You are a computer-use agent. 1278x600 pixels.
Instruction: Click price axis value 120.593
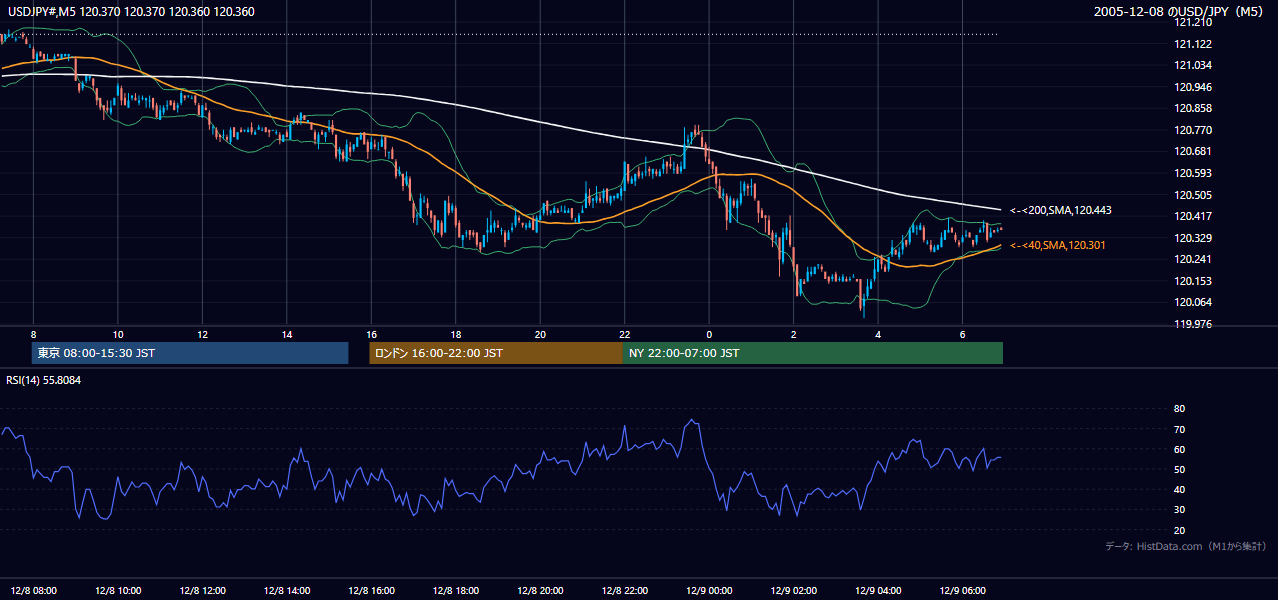point(1193,173)
